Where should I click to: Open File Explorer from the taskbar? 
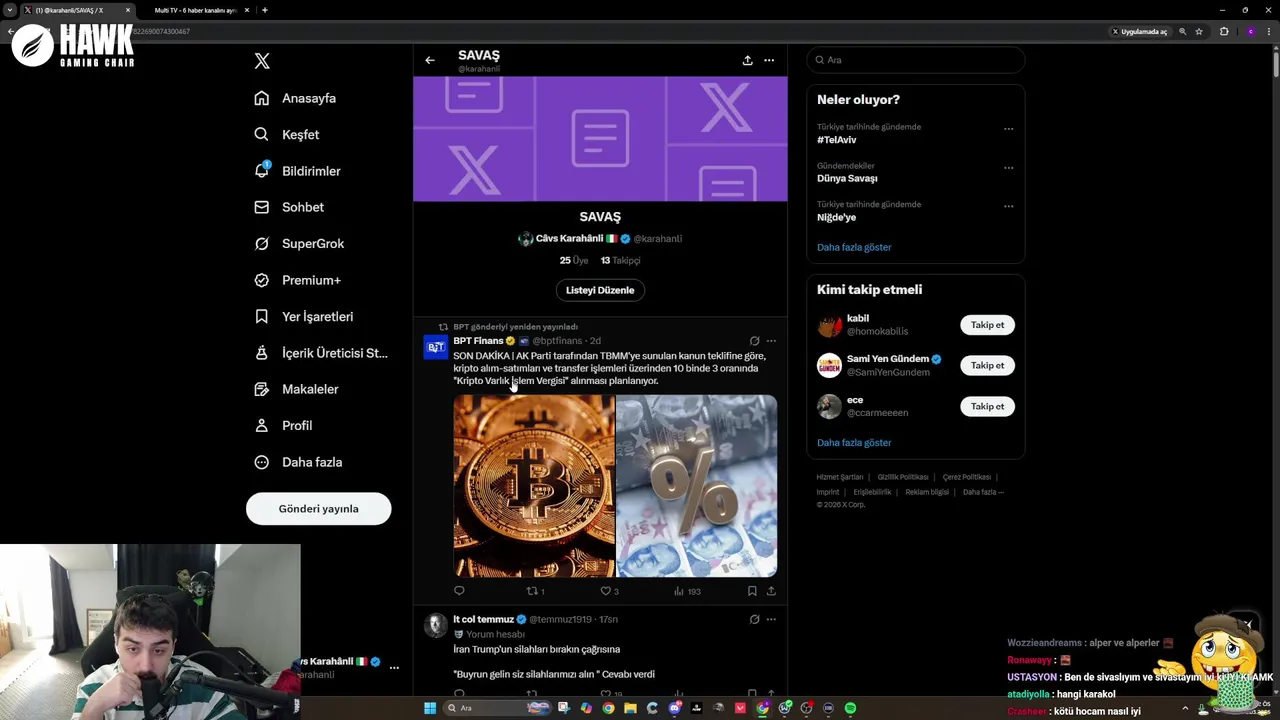coord(631,708)
